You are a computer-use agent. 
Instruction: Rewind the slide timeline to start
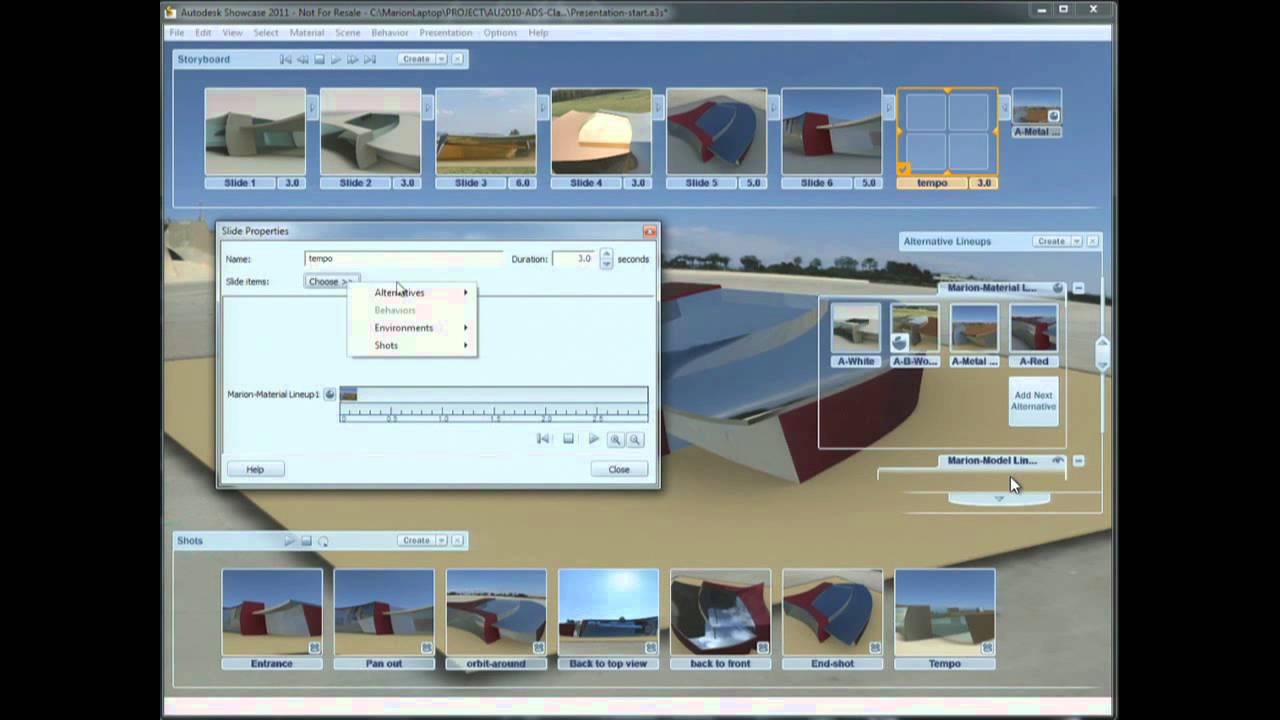tap(543, 439)
